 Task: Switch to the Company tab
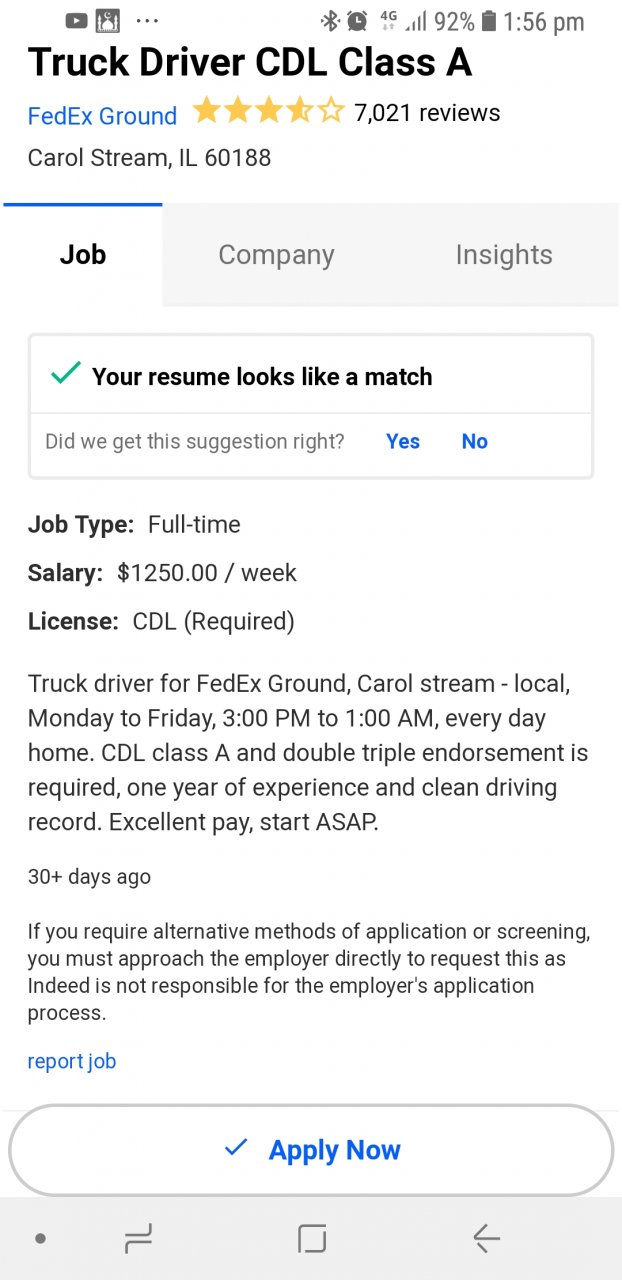point(276,255)
